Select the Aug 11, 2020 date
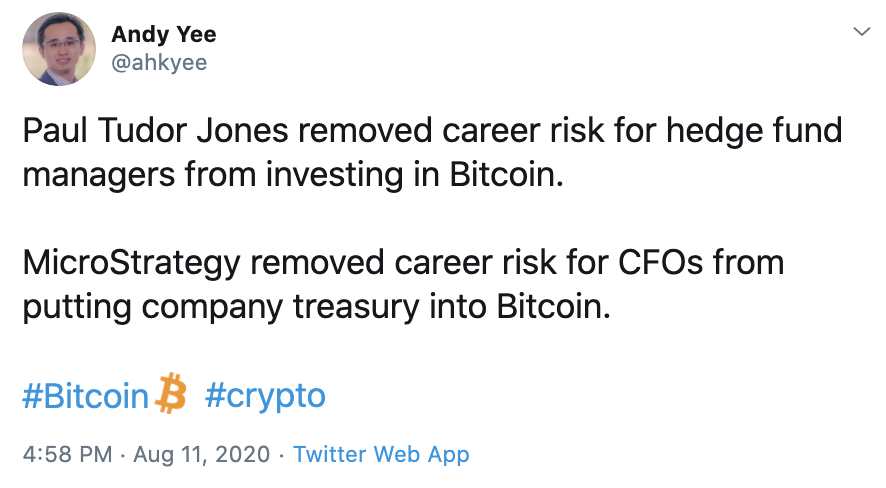886x488 pixels. 202,455
